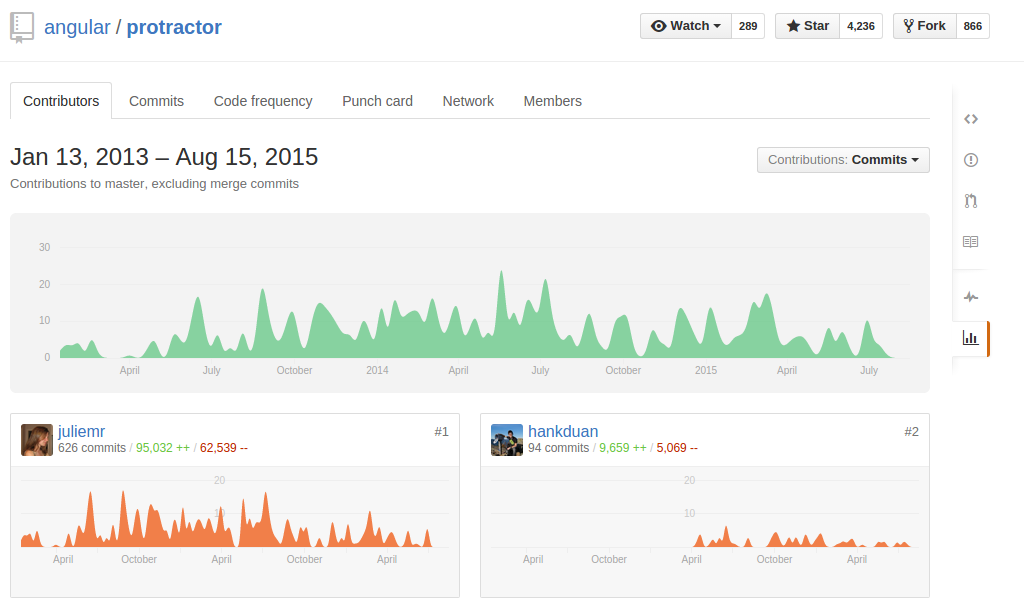
Task: Click the 'Contributions to master' description text
Action: (154, 184)
